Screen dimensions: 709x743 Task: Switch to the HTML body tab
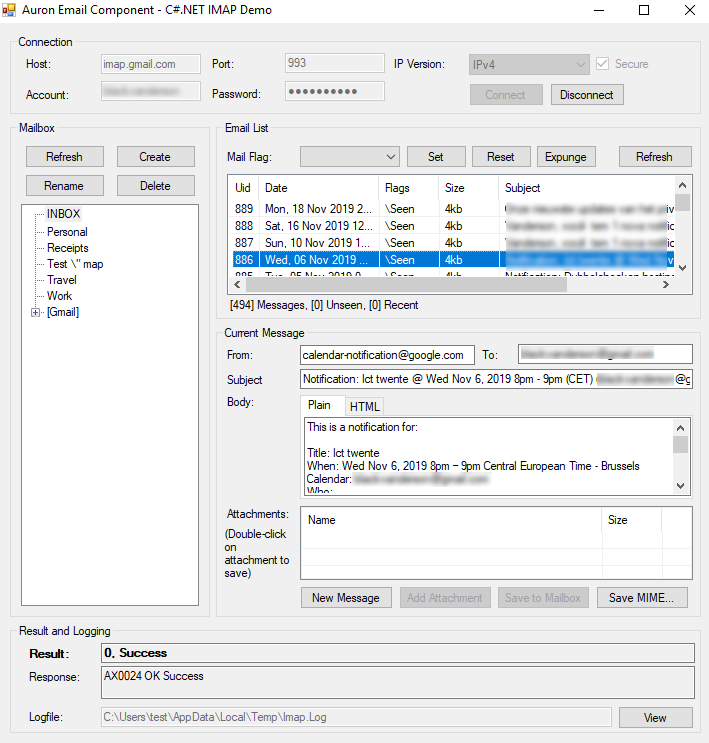click(x=364, y=406)
